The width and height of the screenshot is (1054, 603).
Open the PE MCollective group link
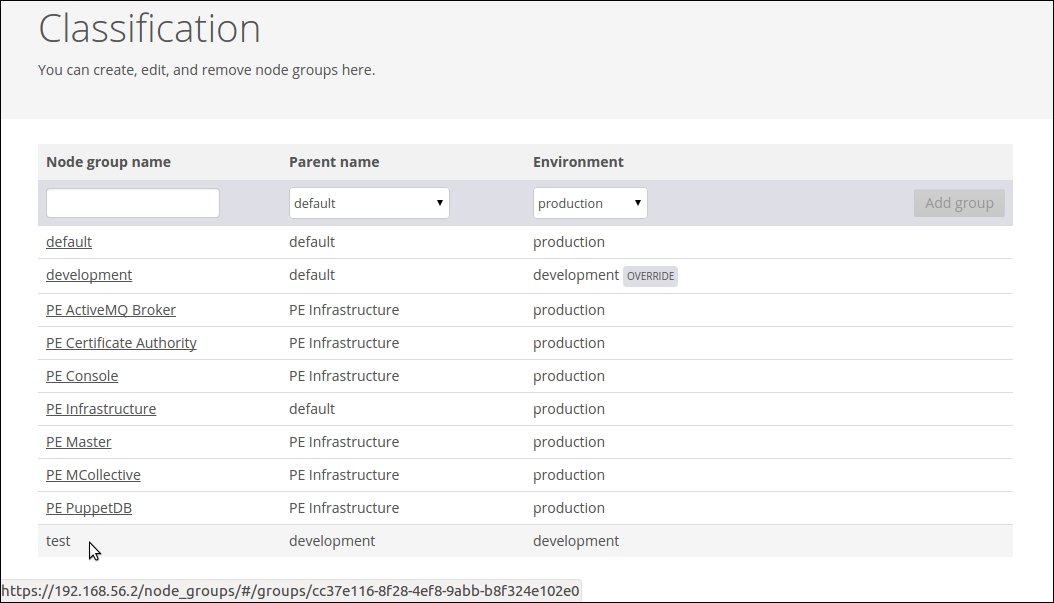click(x=93, y=475)
